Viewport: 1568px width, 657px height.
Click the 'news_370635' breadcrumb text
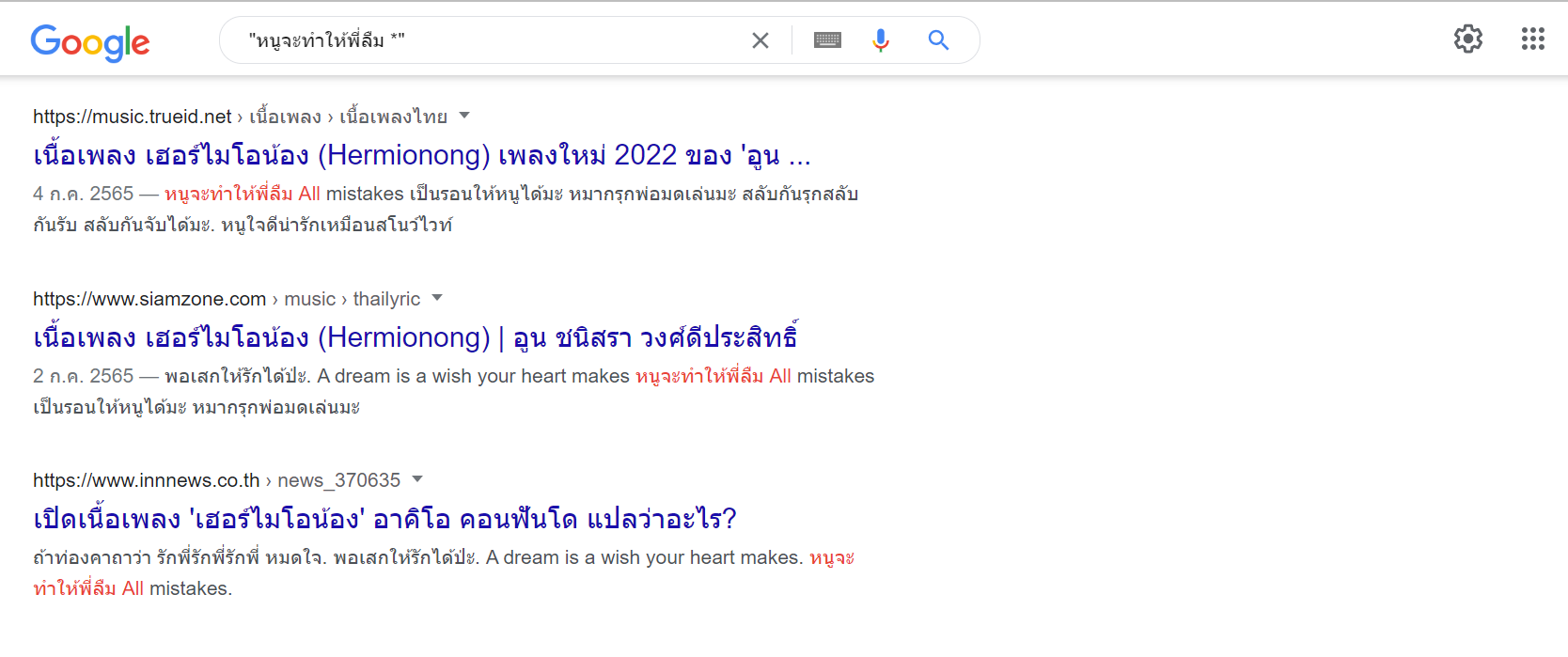[338, 480]
